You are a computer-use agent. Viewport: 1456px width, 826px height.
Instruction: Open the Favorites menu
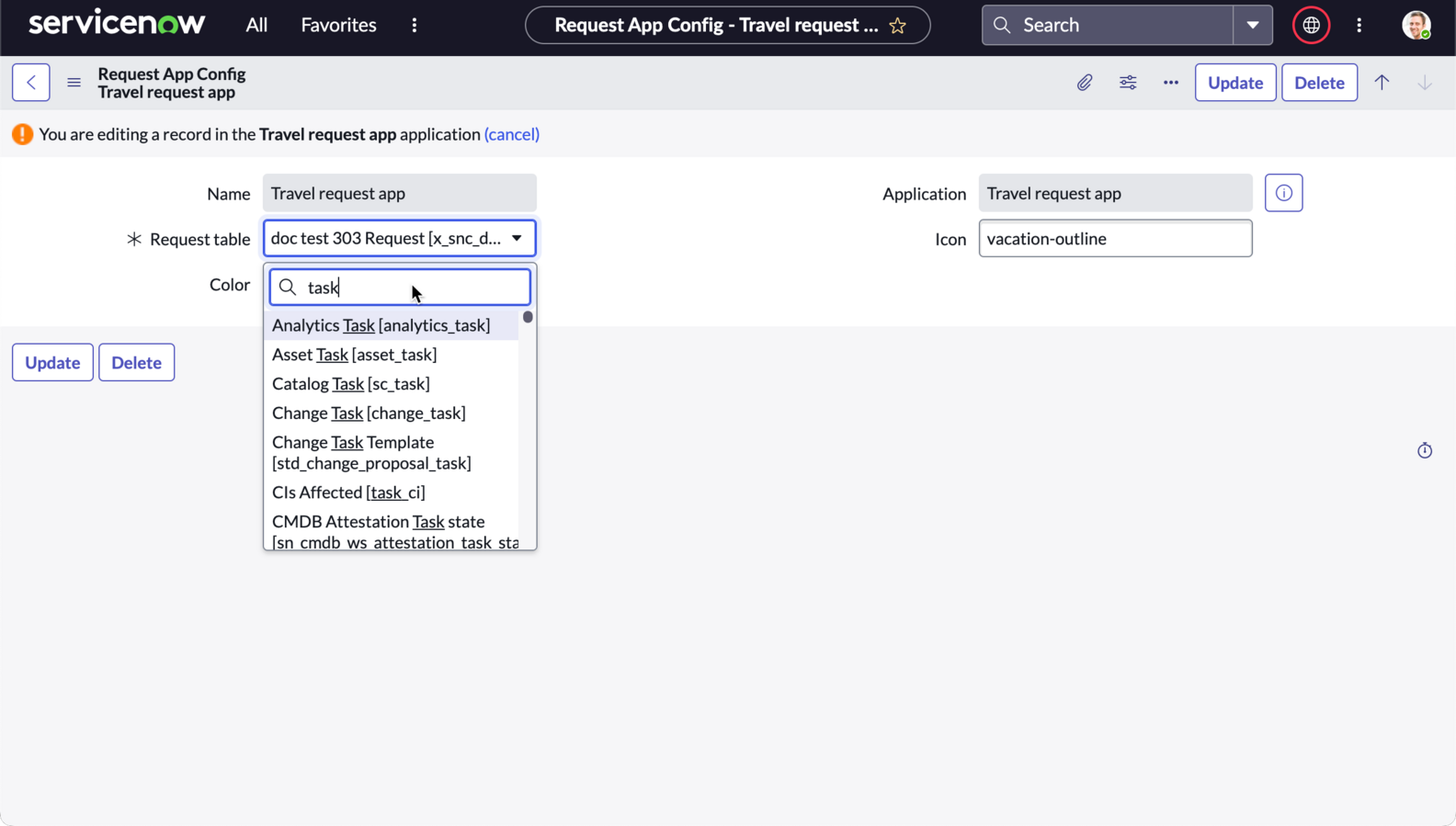point(338,25)
